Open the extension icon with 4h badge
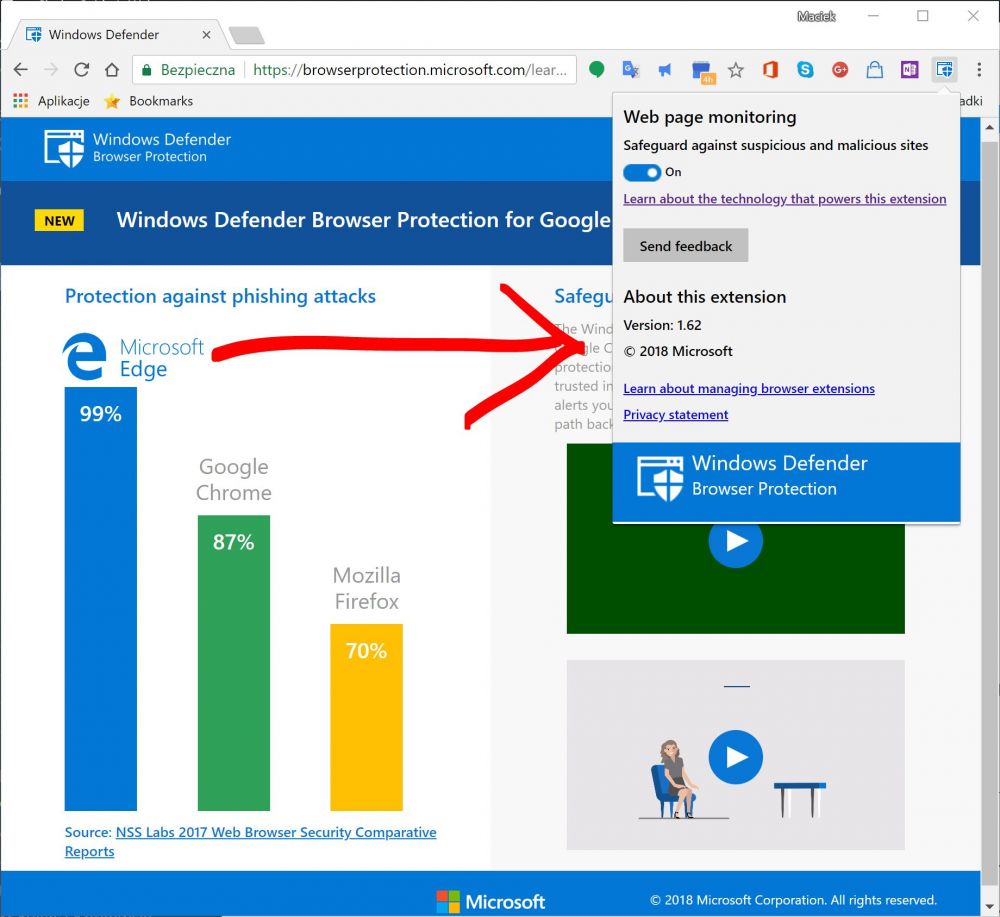Viewport: 1000px width, 917px height. pyautogui.click(x=702, y=71)
